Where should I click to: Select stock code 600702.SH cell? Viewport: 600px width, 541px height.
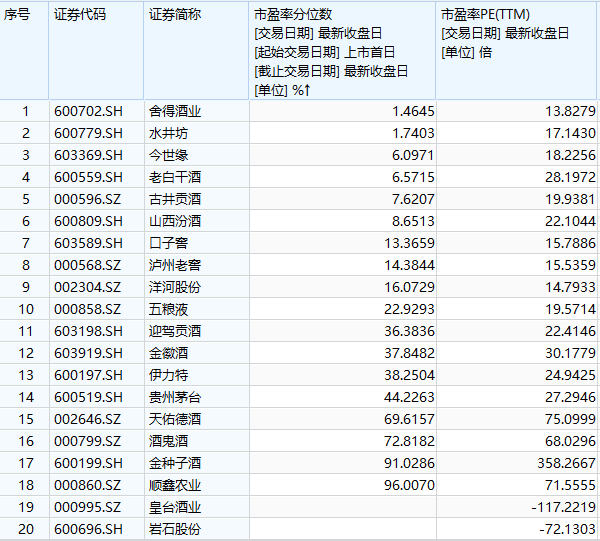88,111
